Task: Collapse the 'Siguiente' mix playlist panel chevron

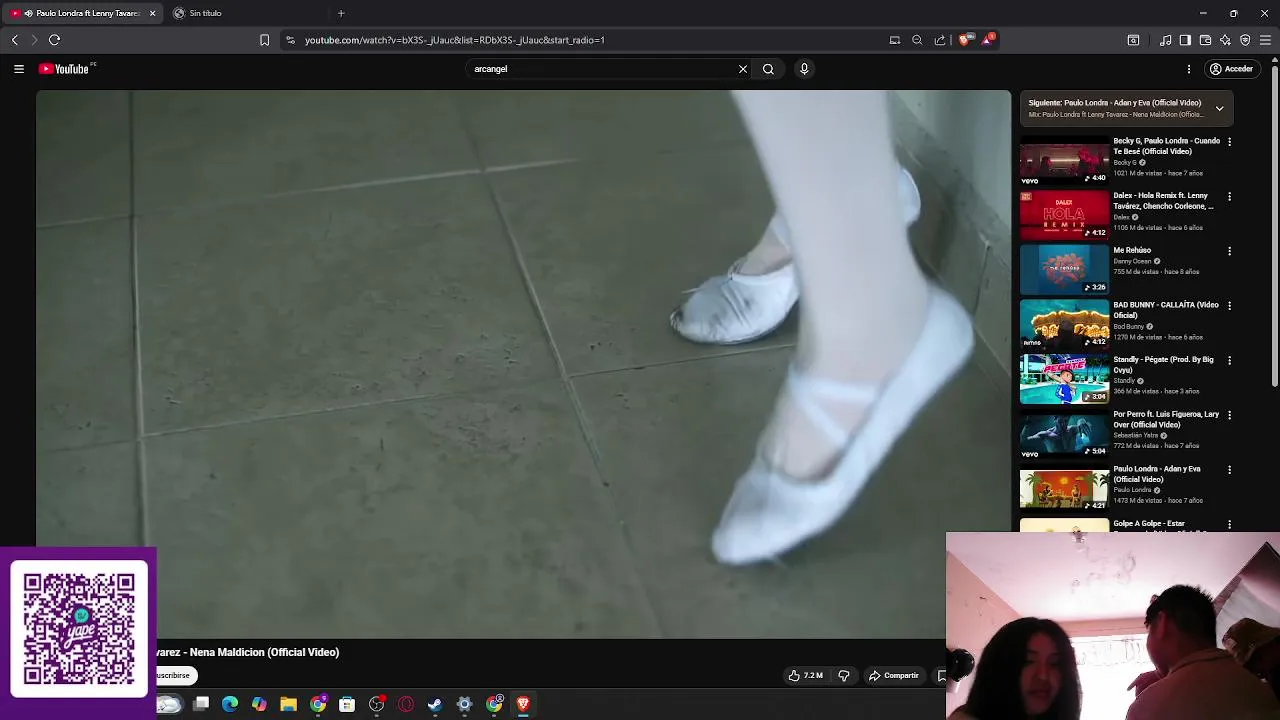Action: coord(1219,108)
